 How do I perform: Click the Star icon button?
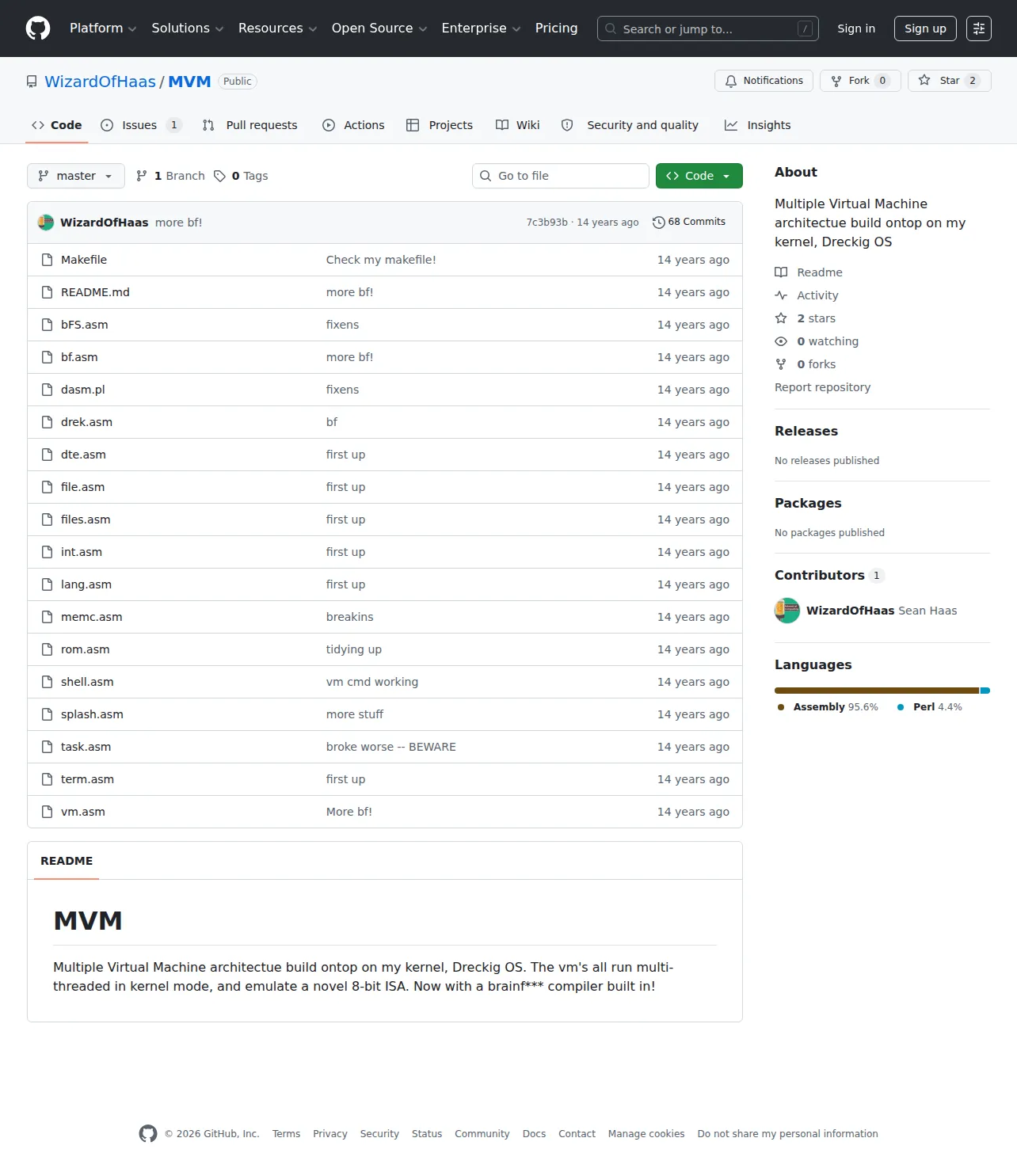[924, 81]
